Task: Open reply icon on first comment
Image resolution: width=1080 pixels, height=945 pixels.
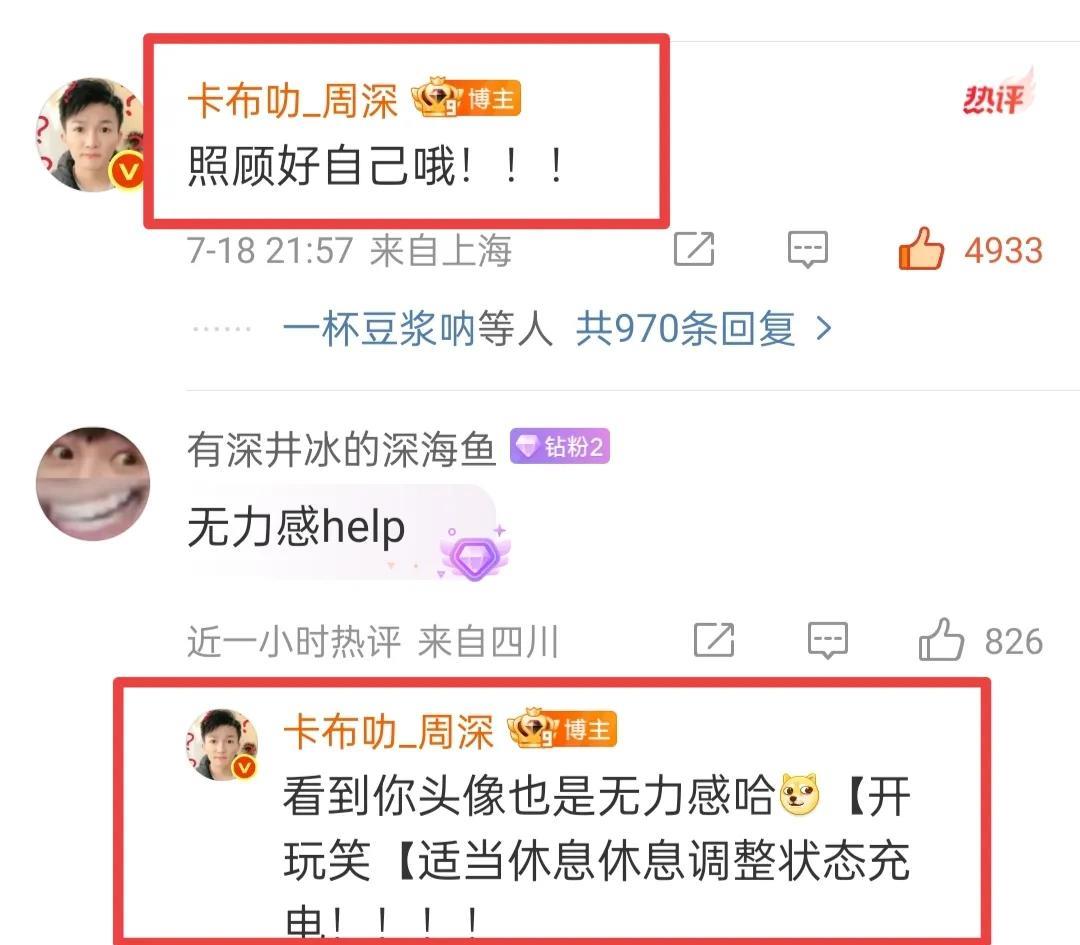Action: click(x=808, y=249)
